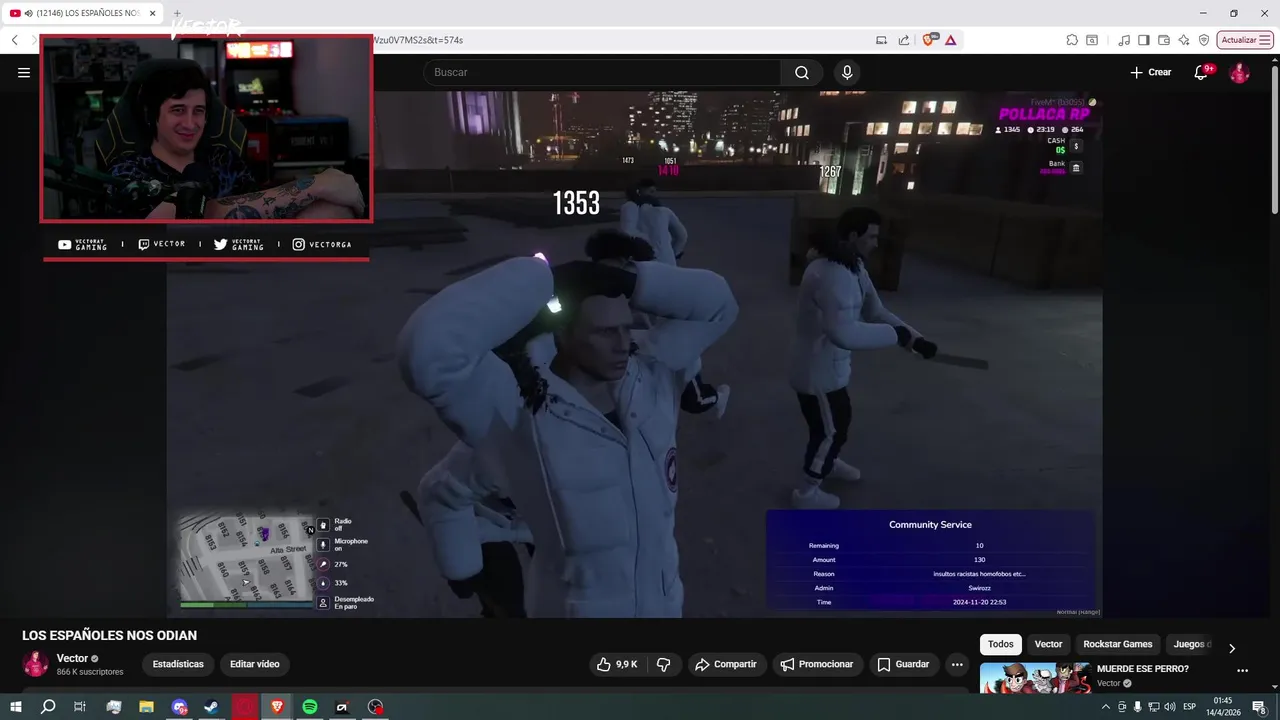
Task: Focus the Buscar search field
Action: [602, 72]
